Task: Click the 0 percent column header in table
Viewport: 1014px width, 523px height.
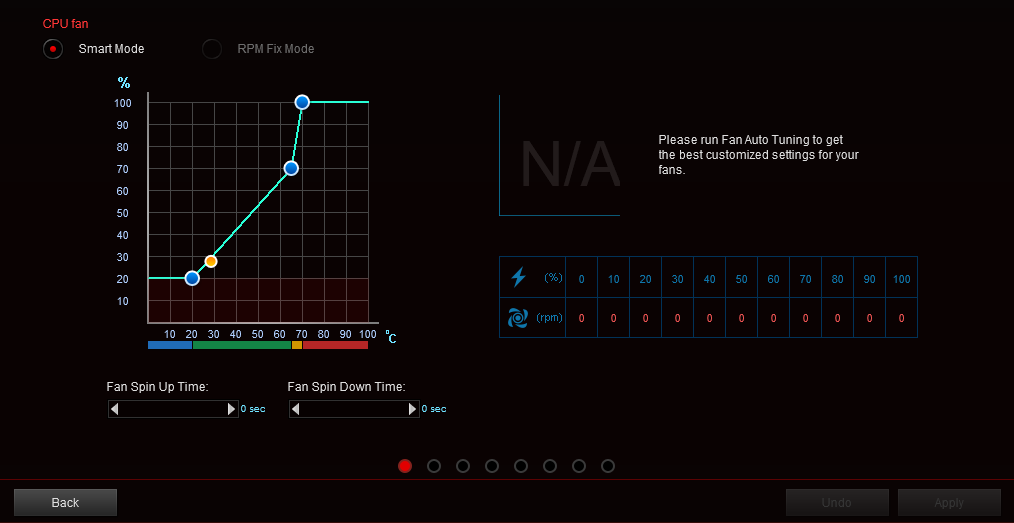Action: pyautogui.click(x=581, y=279)
